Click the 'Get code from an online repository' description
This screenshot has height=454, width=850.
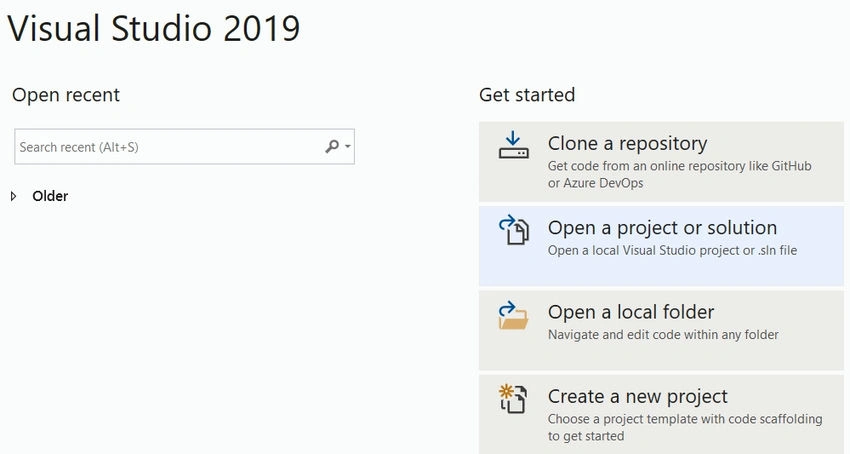point(679,174)
